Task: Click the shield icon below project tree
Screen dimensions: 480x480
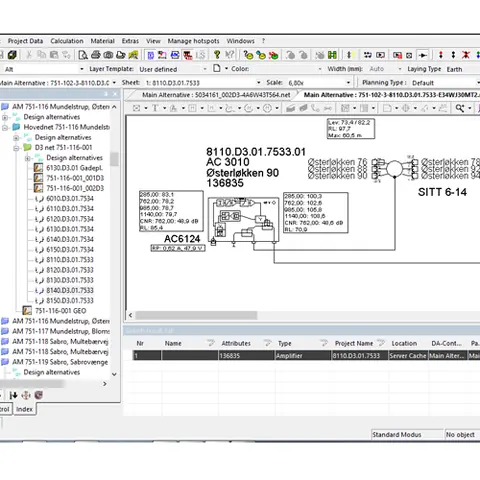Action: pos(39,395)
